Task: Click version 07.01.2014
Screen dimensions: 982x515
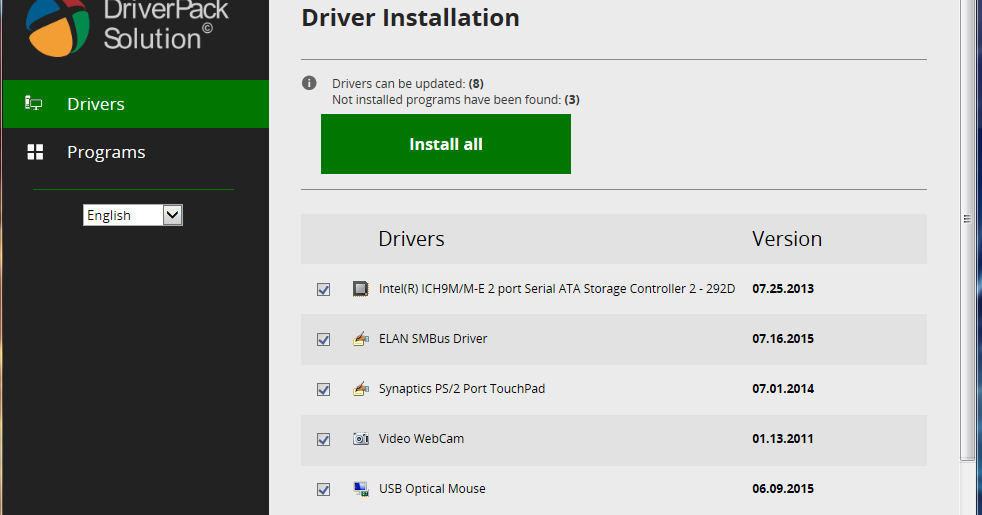Action: tap(783, 389)
